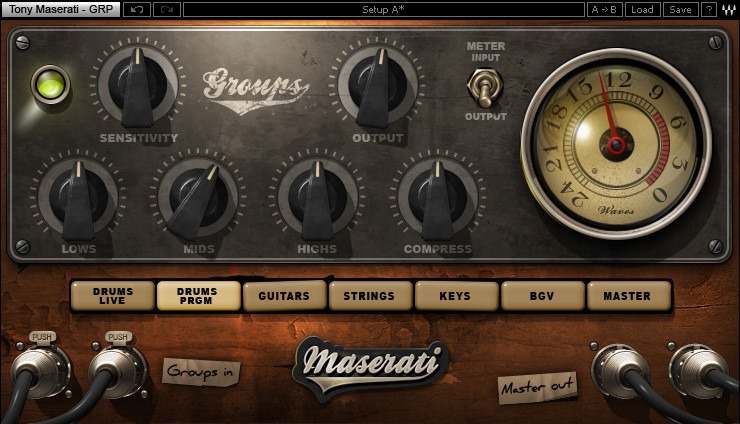Open the Waves logo menu icon
The height and width of the screenshot is (424, 740).
[728, 9]
